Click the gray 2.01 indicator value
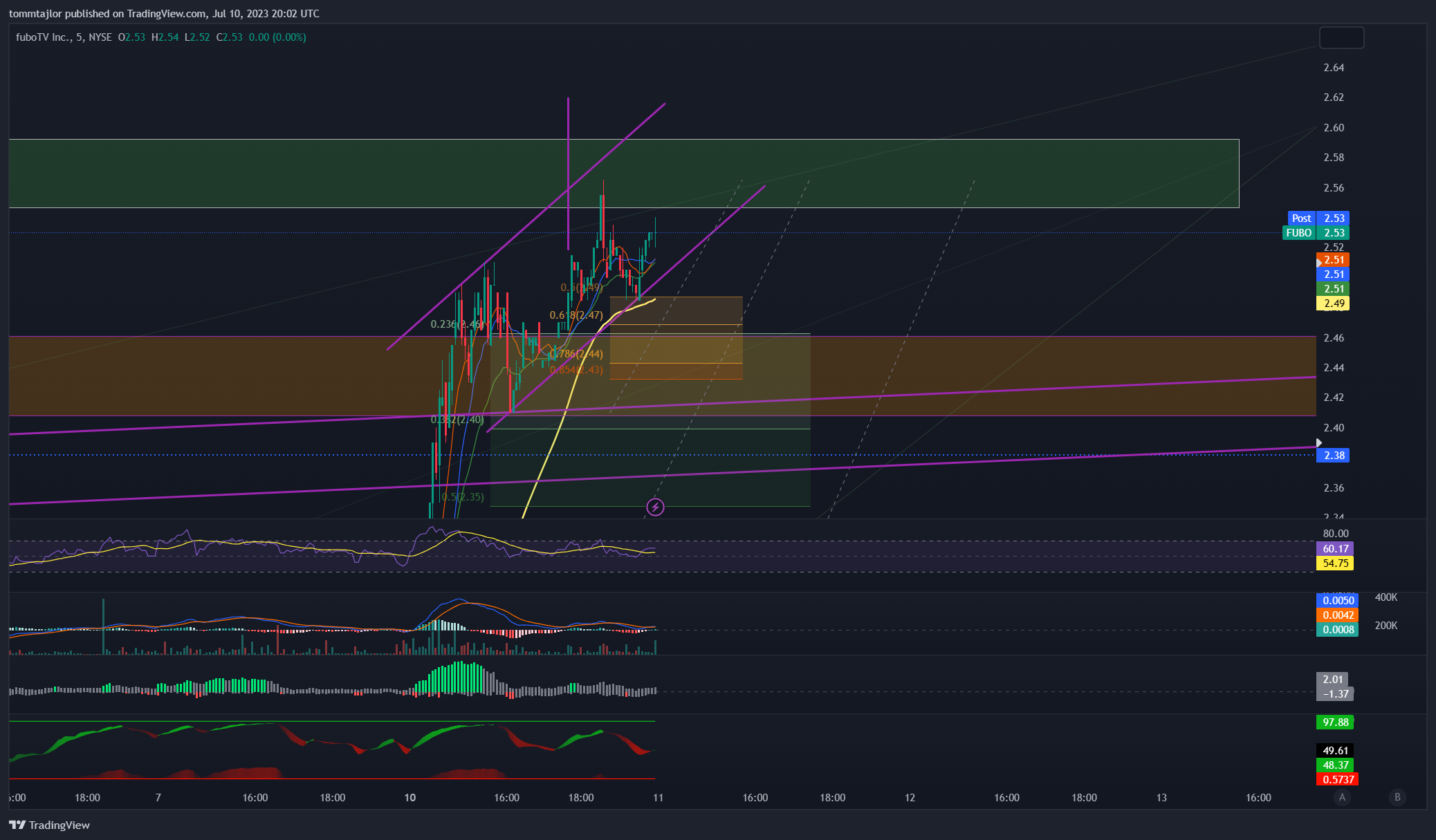 coord(1332,680)
